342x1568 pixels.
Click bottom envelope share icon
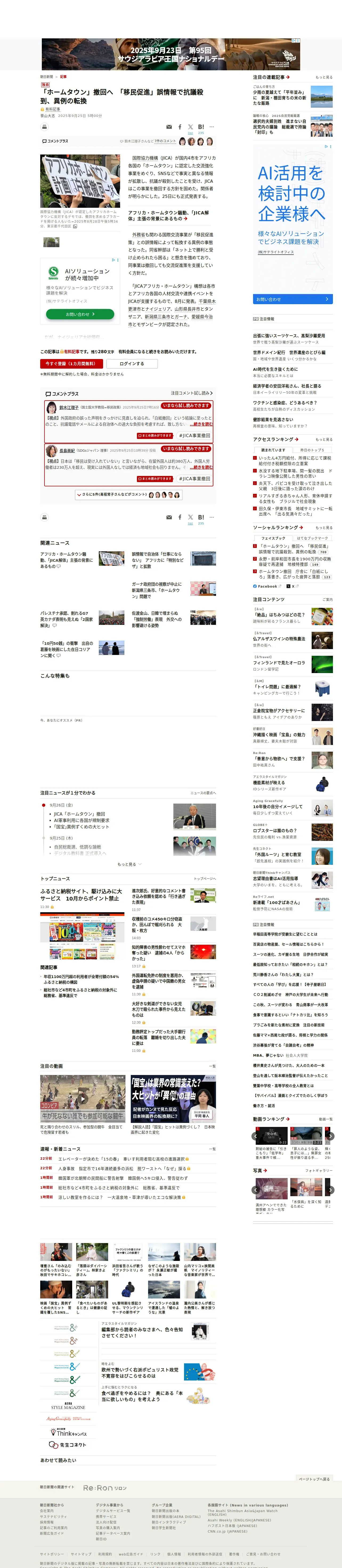pos(169,518)
